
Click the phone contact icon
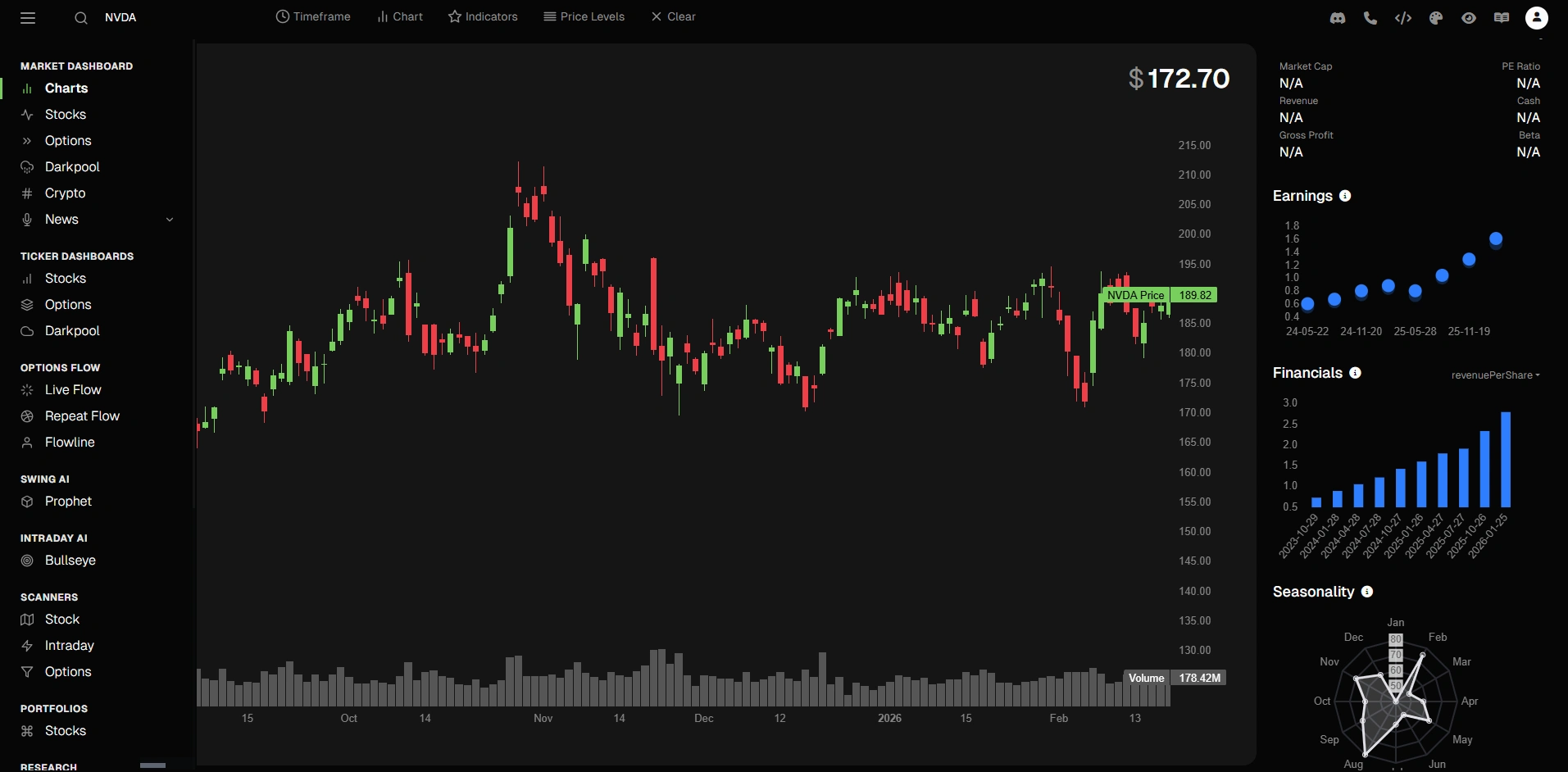pyautogui.click(x=1370, y=18)
